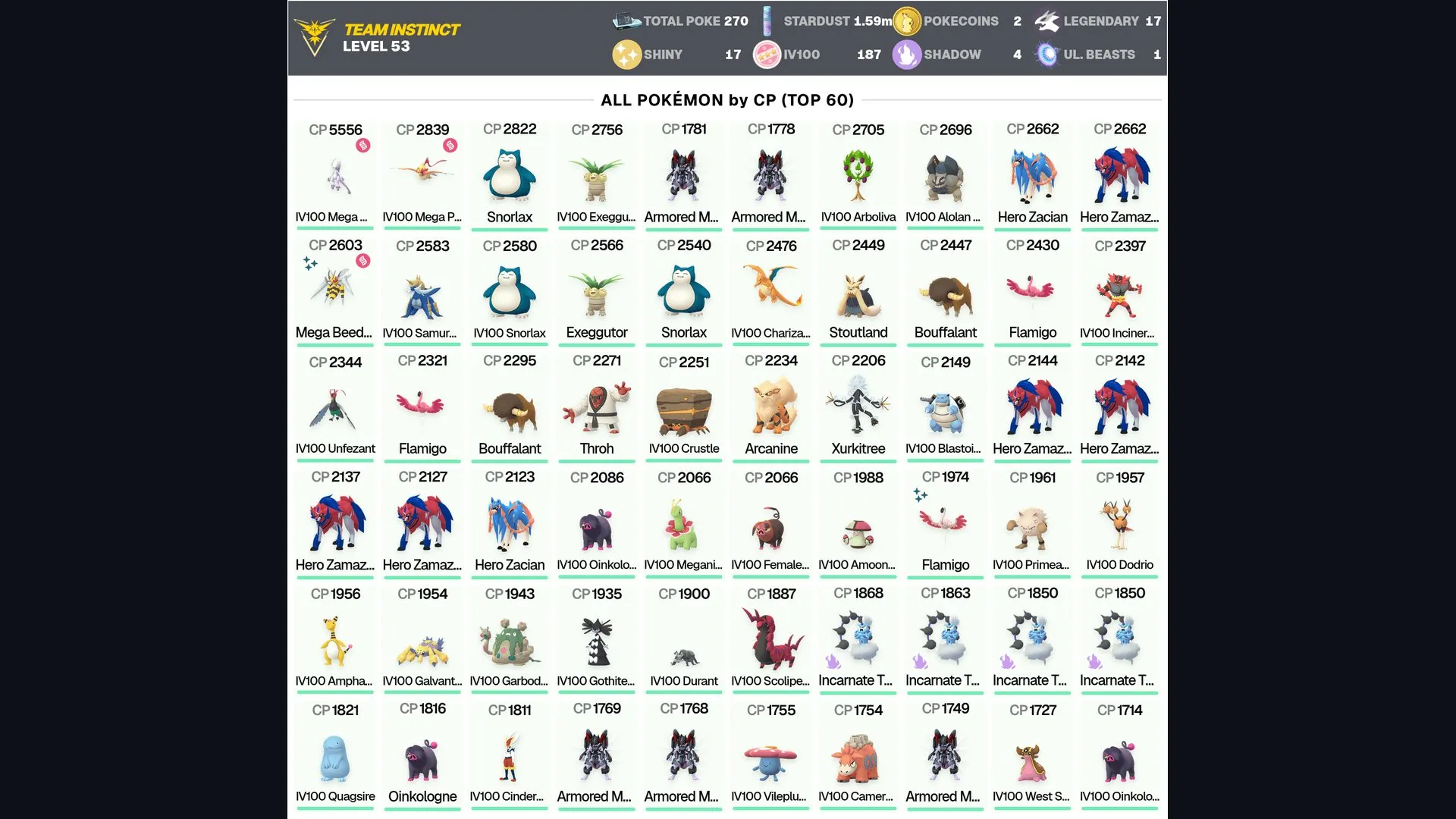Open the Xurkitree CP 2206 card
The image size is (1456, 819).
tap(858, 407)
